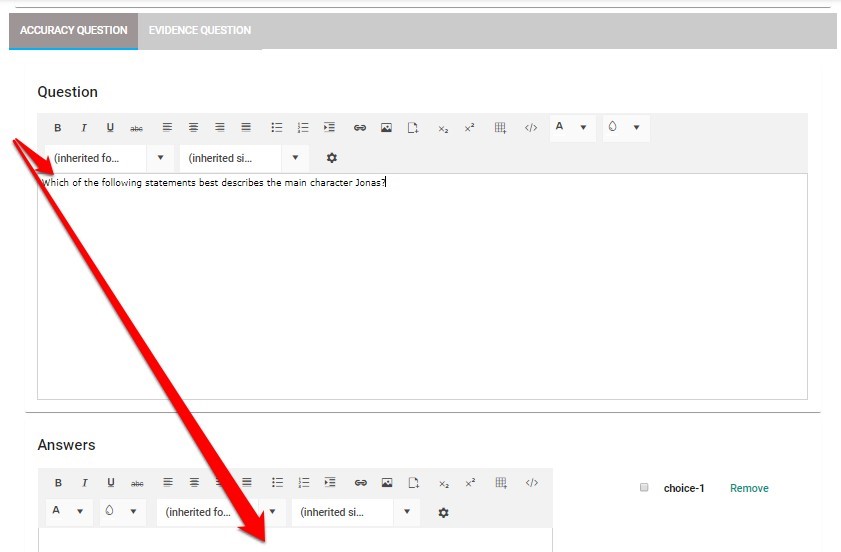Click inside the Question text area
The width and height of the screenshot is (841, 552).
[x=422, y=290]
